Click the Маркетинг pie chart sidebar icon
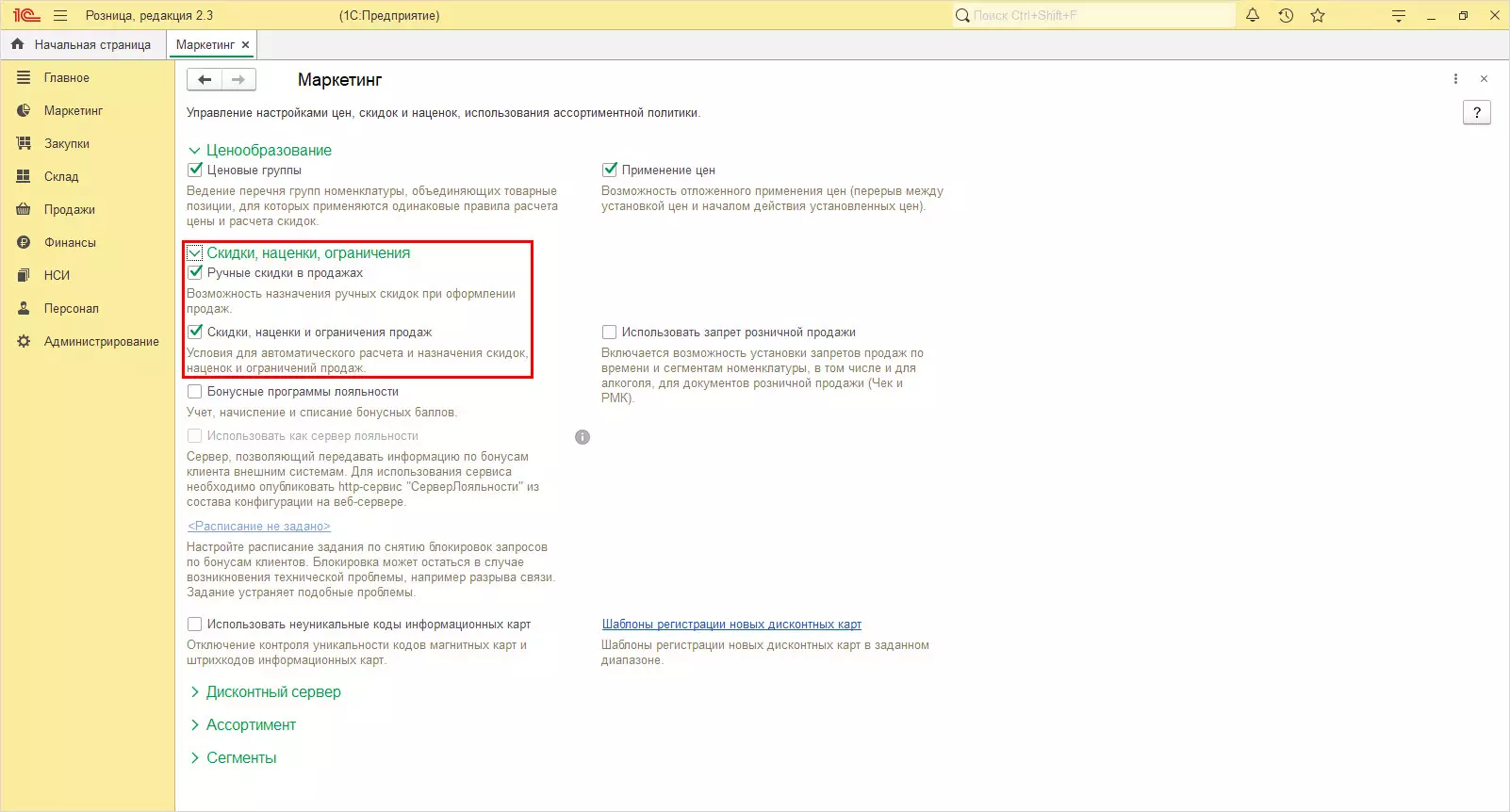Screen dimensions: 1510x812 coord(24,111)
